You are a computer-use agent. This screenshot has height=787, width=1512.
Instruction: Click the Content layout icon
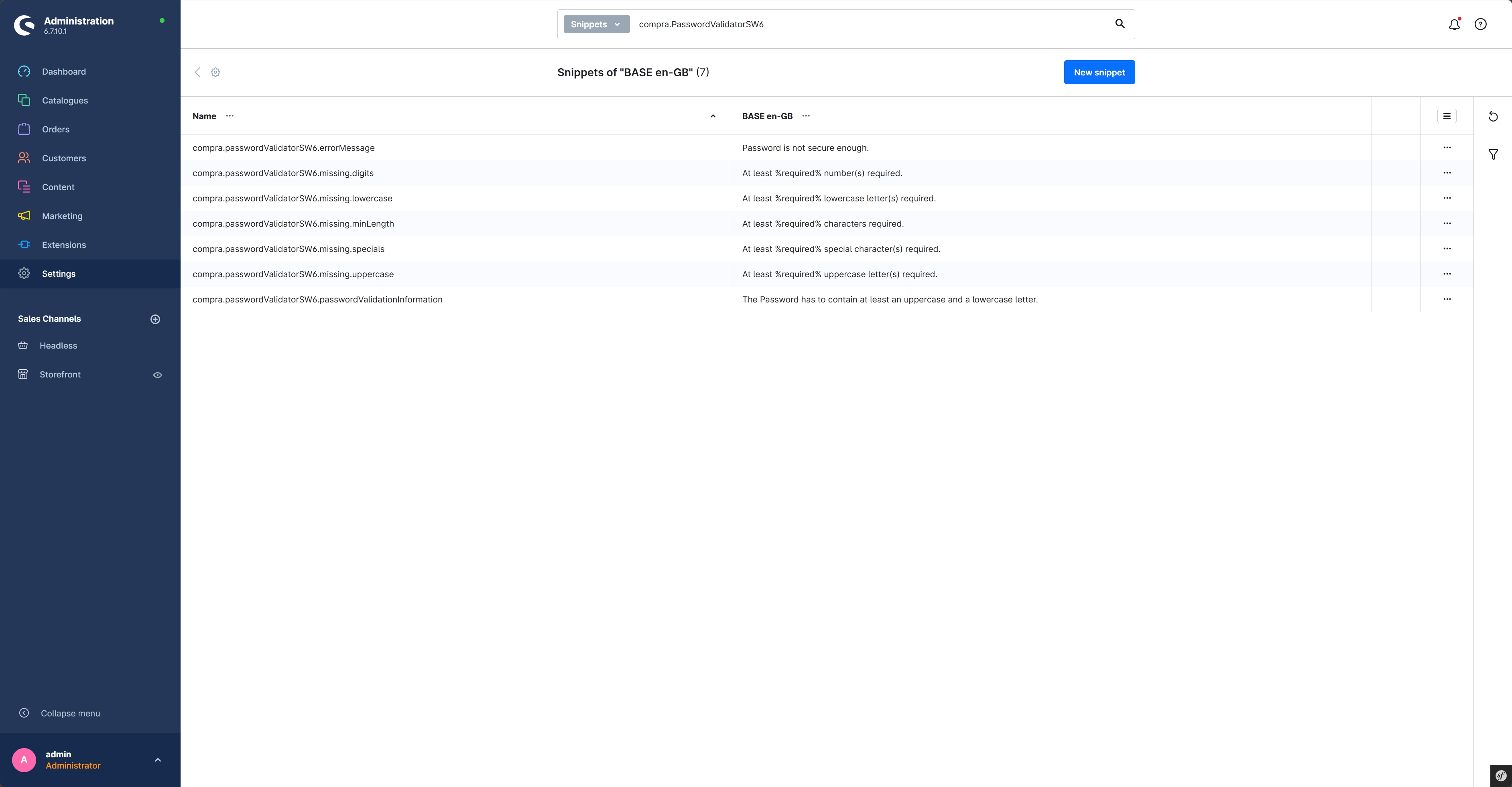click(x=24, y=187)
